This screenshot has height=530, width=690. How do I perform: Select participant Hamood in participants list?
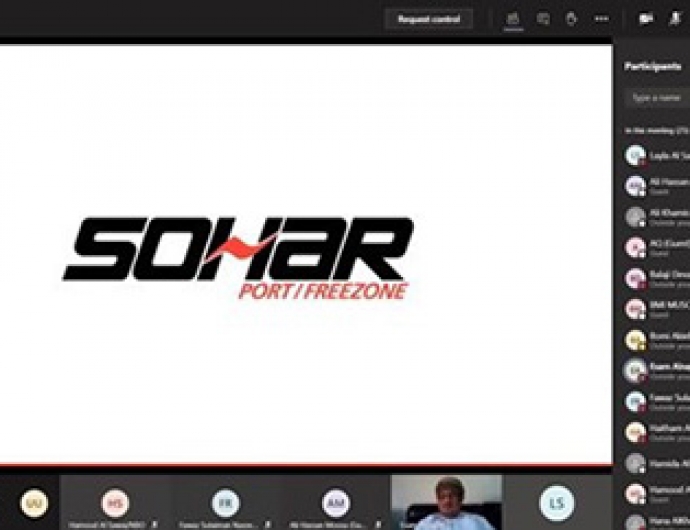coord(657,494)
